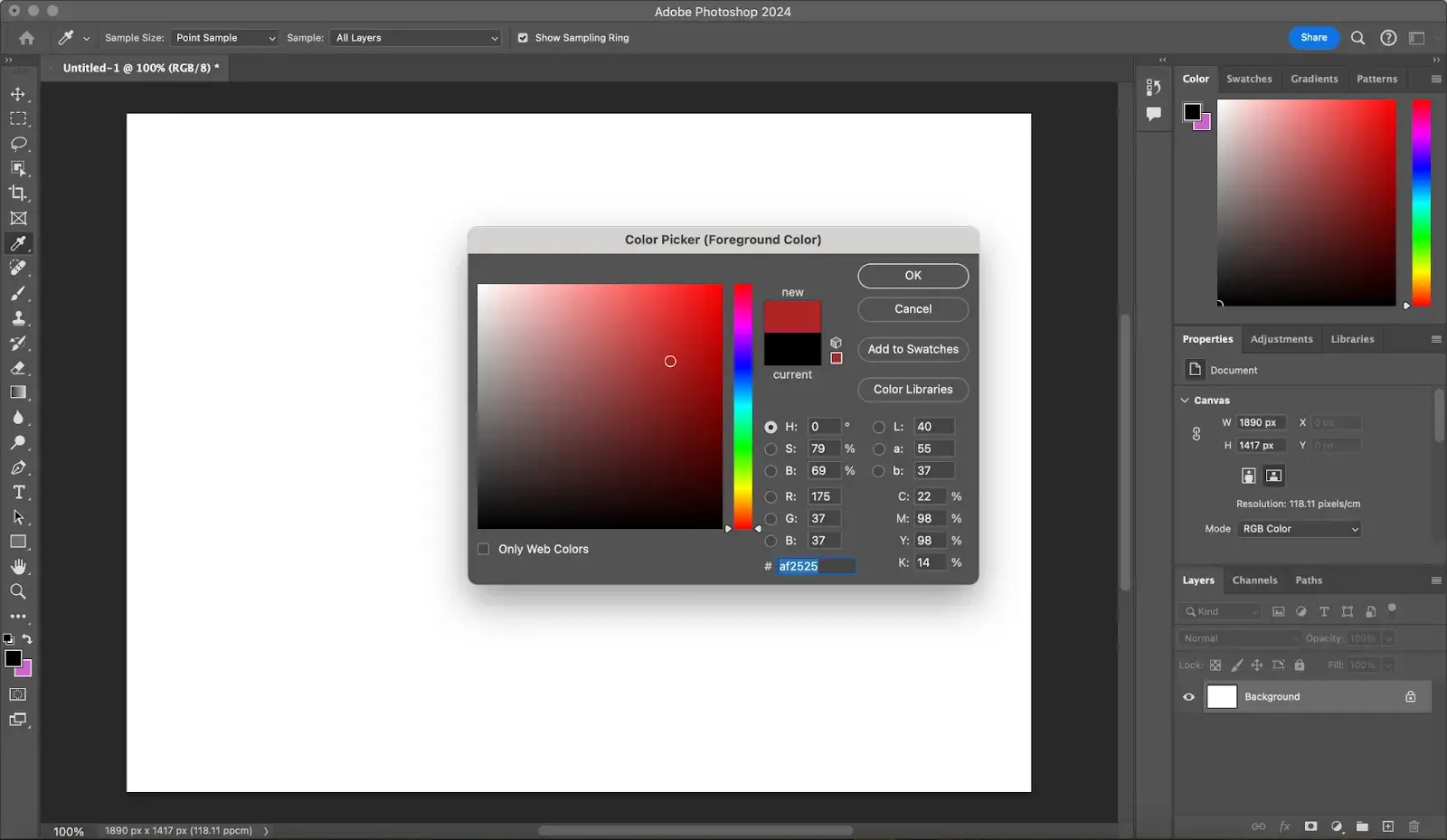Switch to the Adjustments tab
The image size is (1447, 840).
point(1281,339)
